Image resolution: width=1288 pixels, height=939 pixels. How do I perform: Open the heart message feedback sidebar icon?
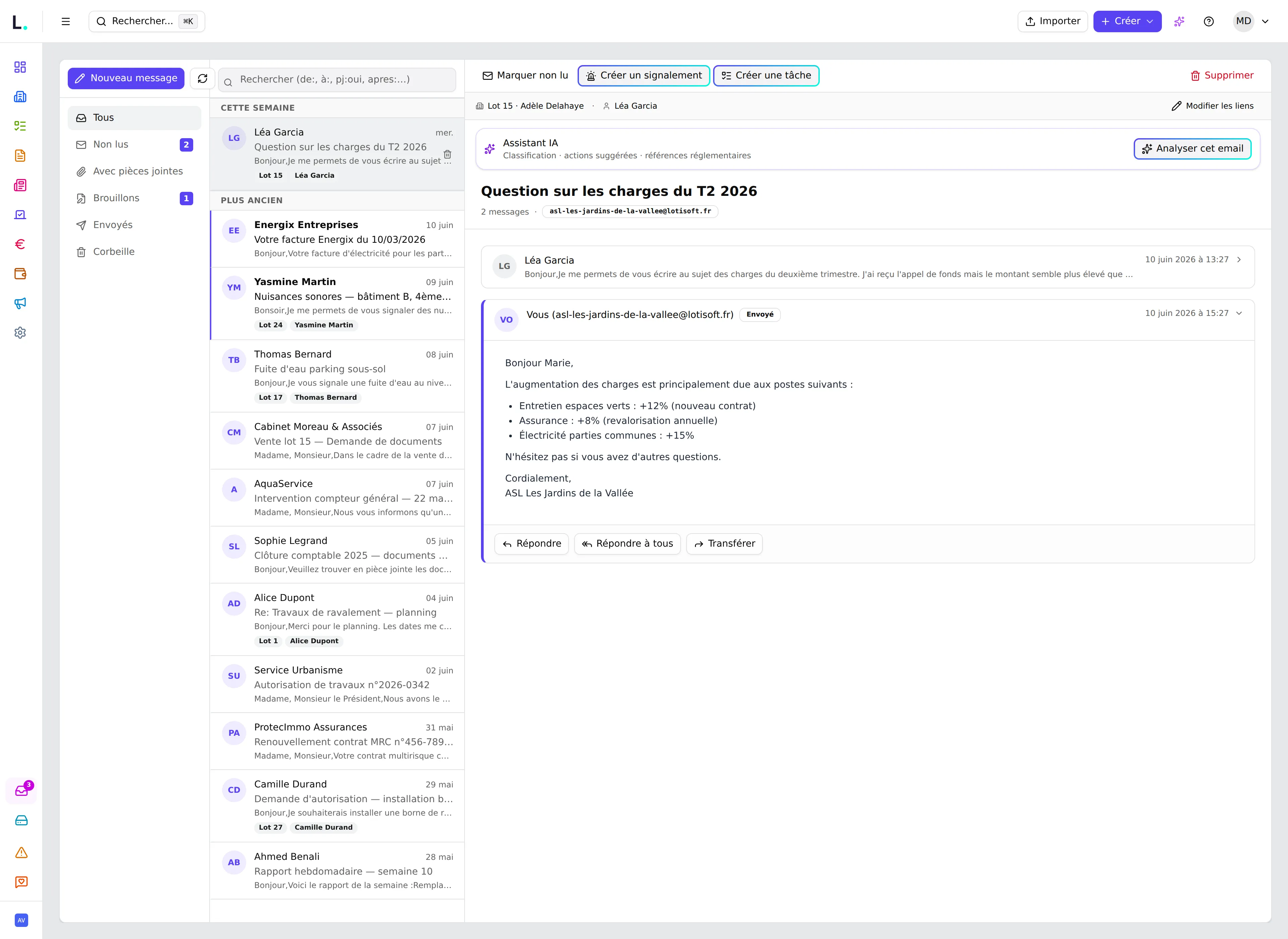[x=21, y=882]
